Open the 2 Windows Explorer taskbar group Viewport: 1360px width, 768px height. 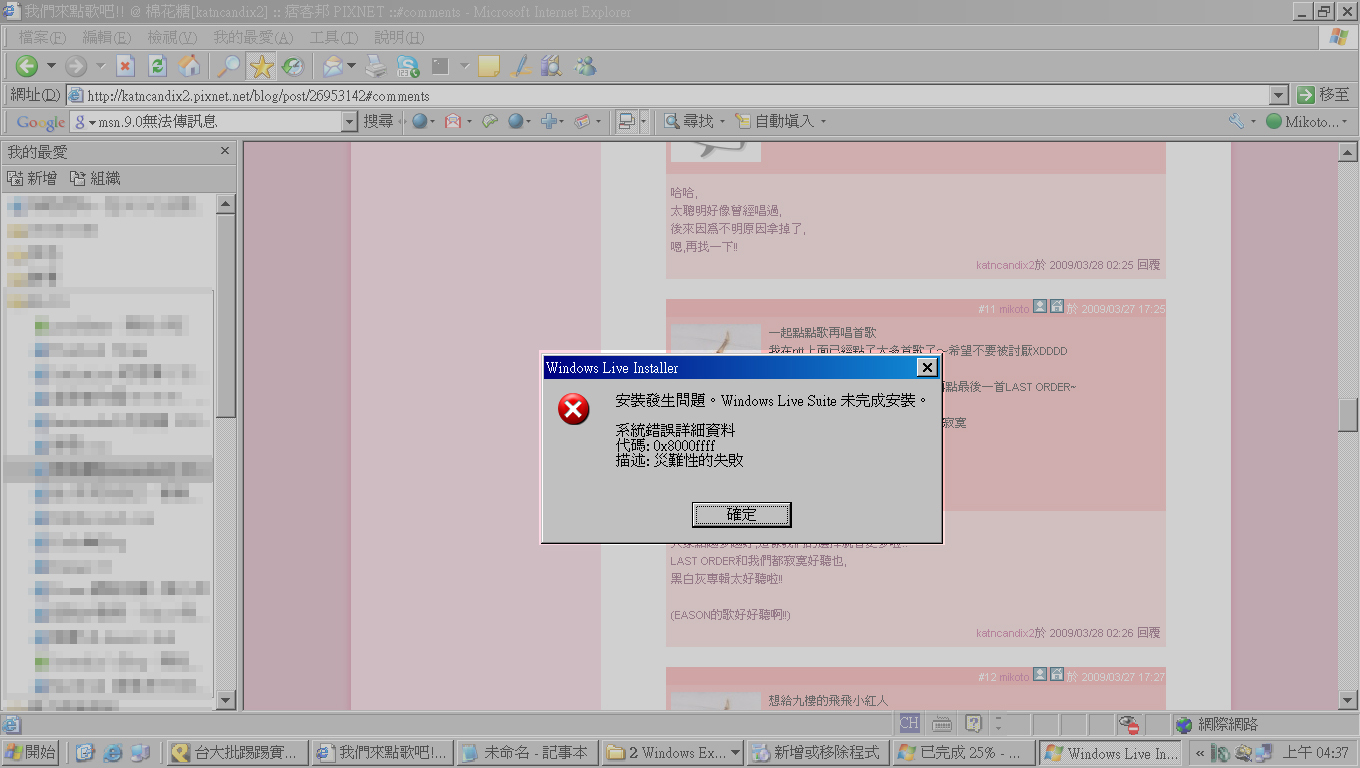(673, 752)
